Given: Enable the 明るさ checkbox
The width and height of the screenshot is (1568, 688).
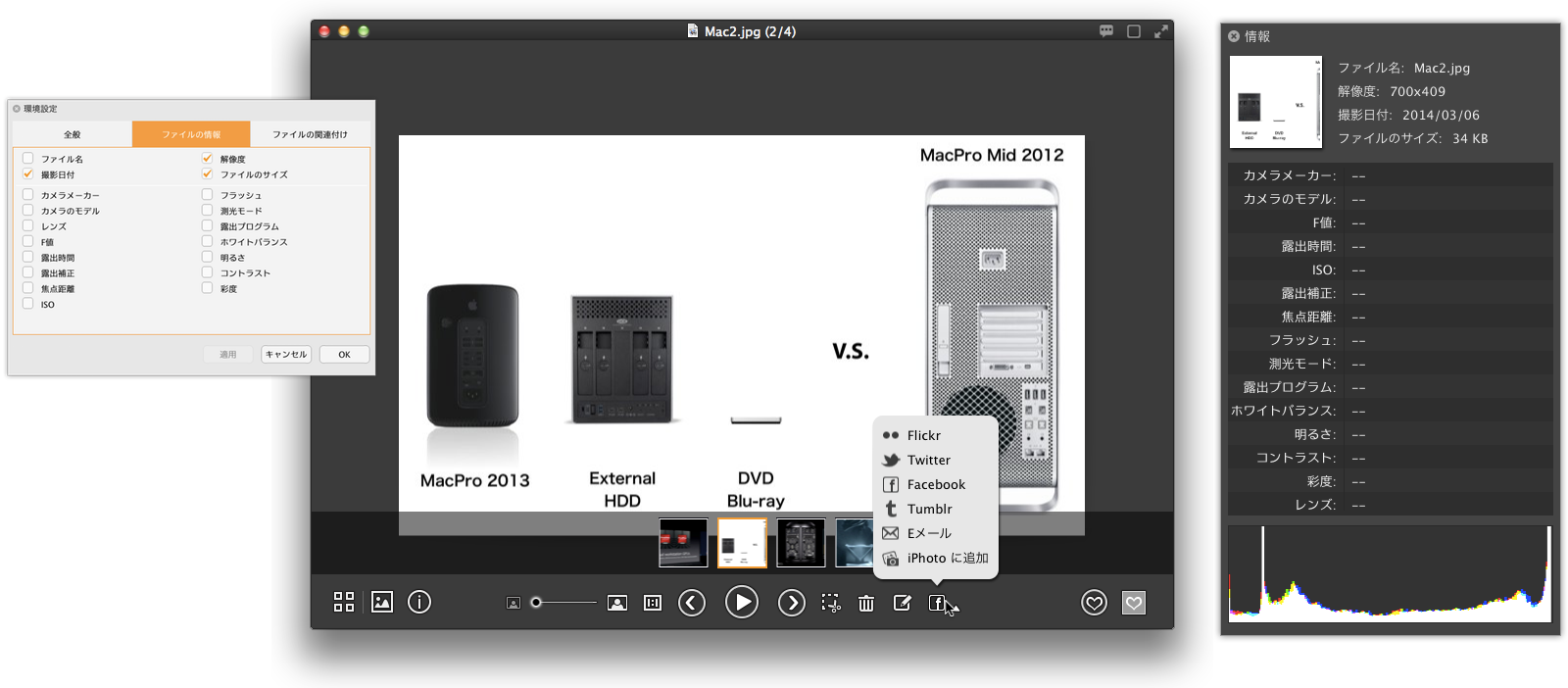Looking at the screenshot, I should click(x=208, y=257).
